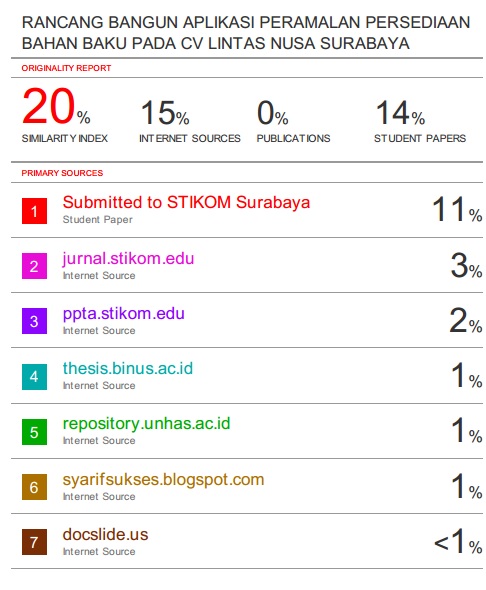
Task: Click the brown source number 7 badge
Action: click(x=34, y=542)
